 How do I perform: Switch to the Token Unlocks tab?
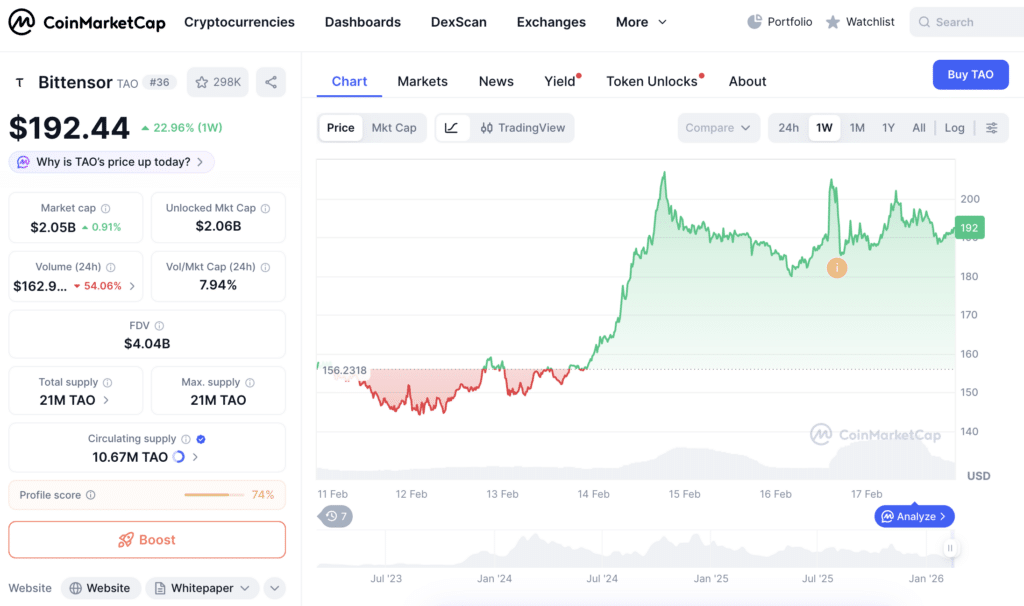click(x=654, y=82)
